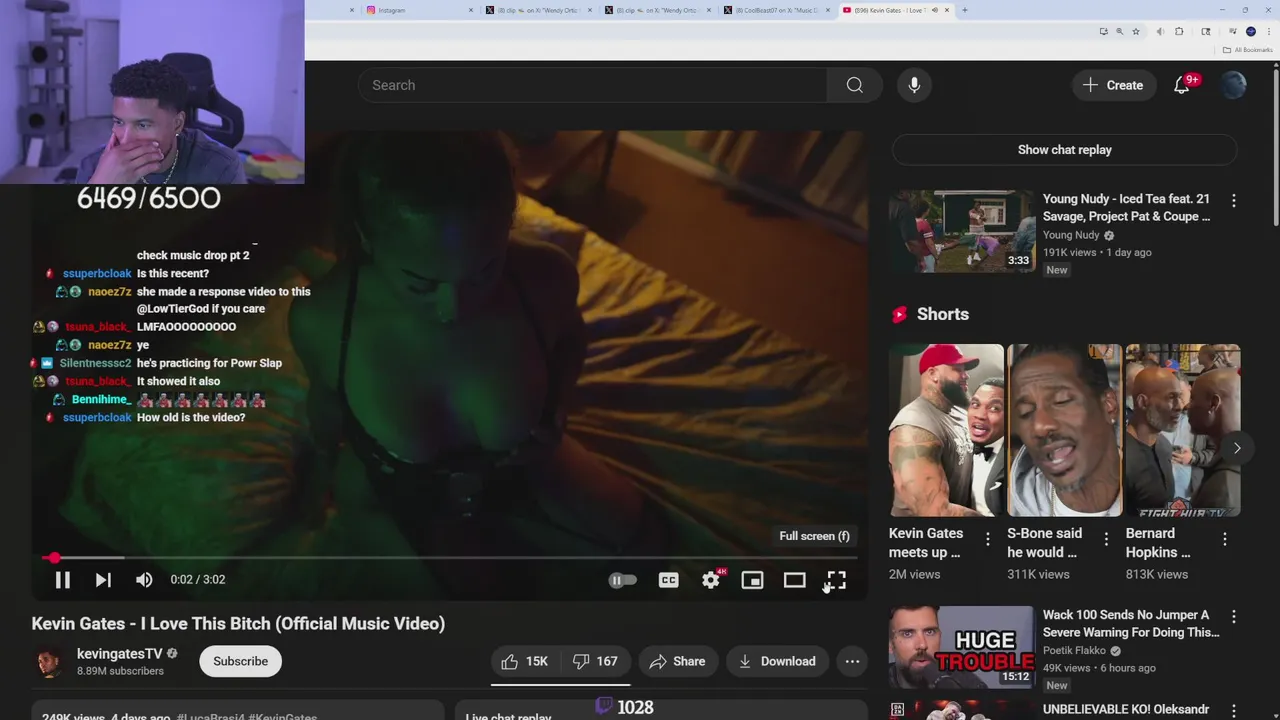The height and width of the screenshot is (720, 1280).
Task: Open the account avatar menu
Action: [x=1233, y=85]
